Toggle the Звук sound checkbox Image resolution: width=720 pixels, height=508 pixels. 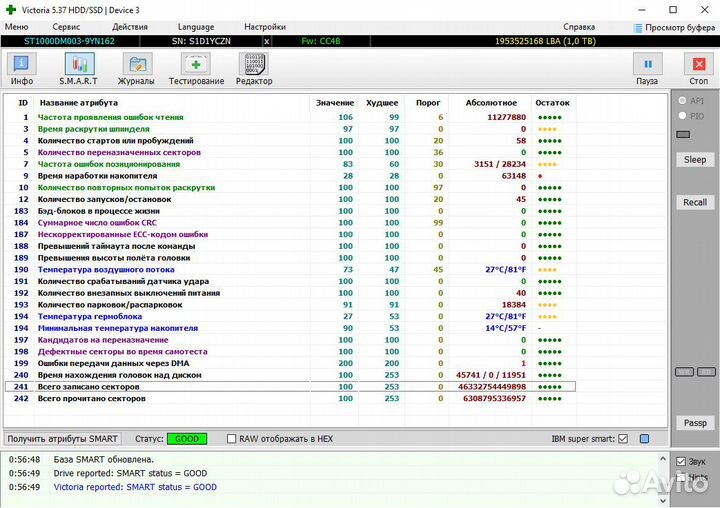681,461
